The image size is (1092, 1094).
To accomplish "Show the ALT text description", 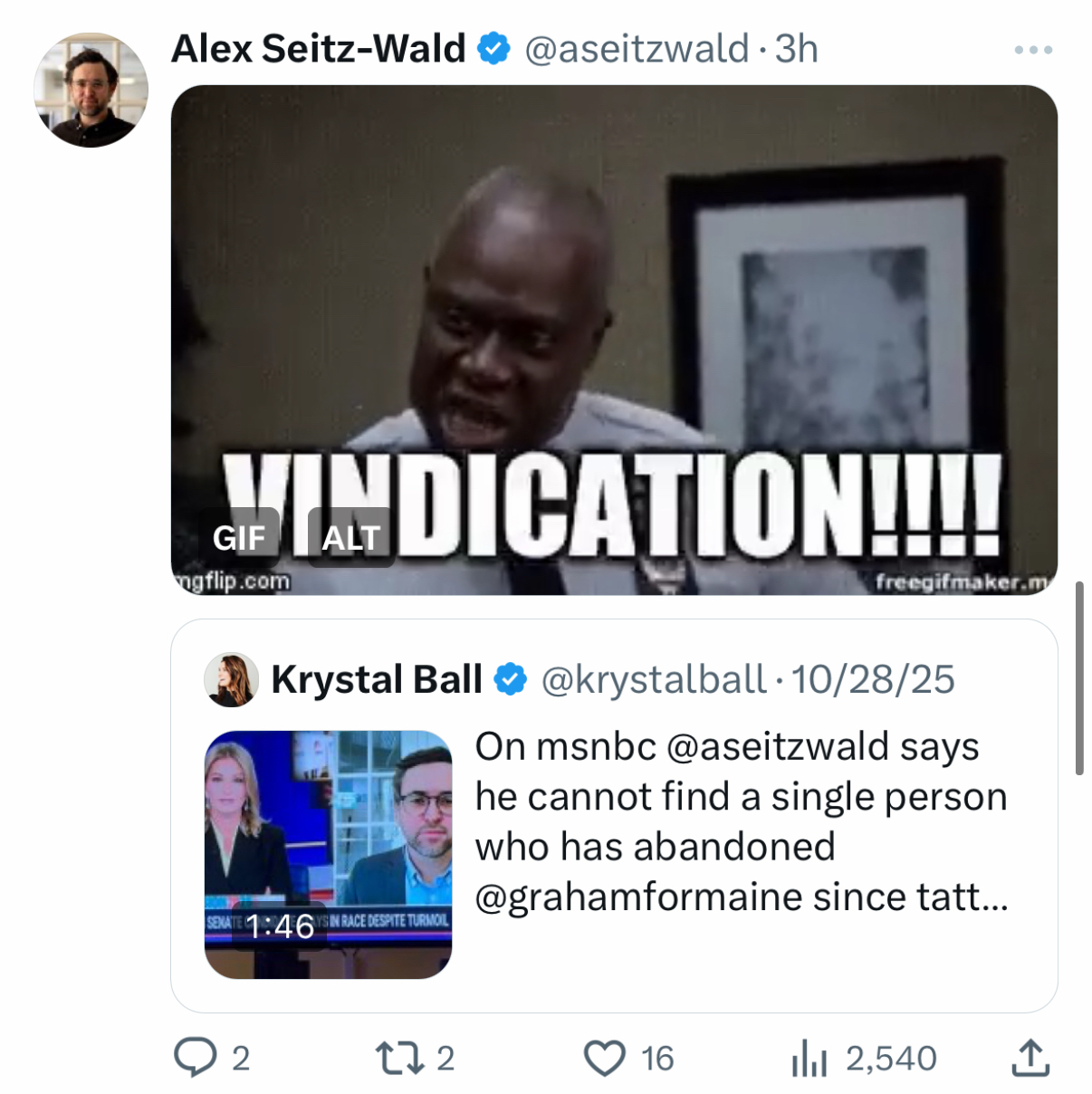I will [350, 537].
